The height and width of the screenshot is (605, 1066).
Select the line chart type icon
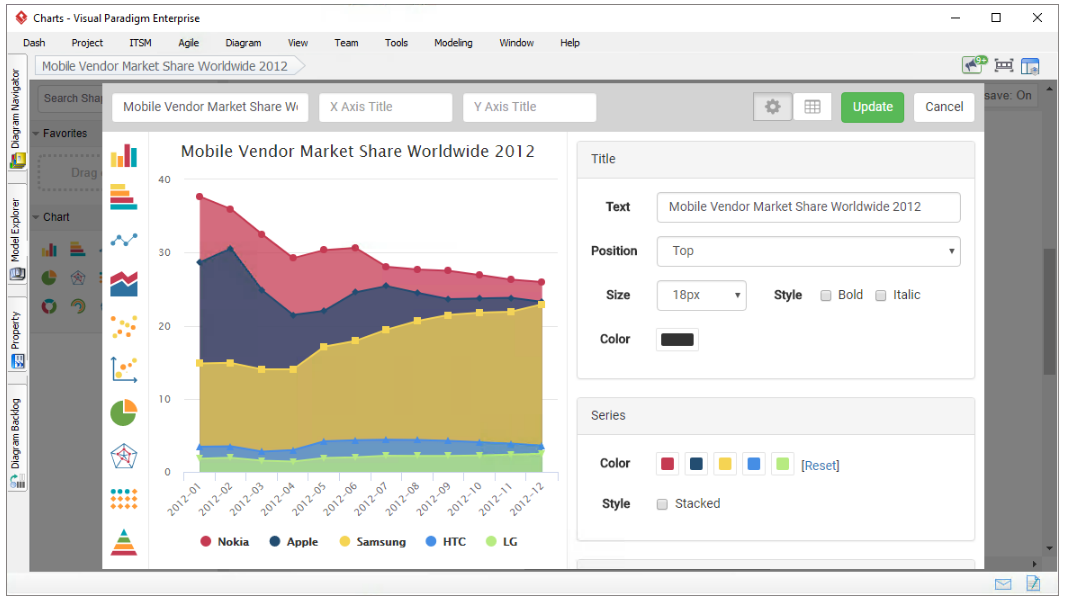pyautogui.click(x=124, y=240)
